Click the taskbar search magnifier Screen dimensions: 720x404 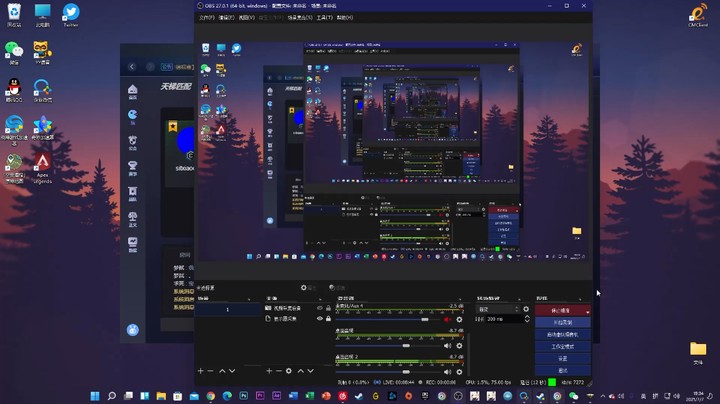tap(112, 396)
